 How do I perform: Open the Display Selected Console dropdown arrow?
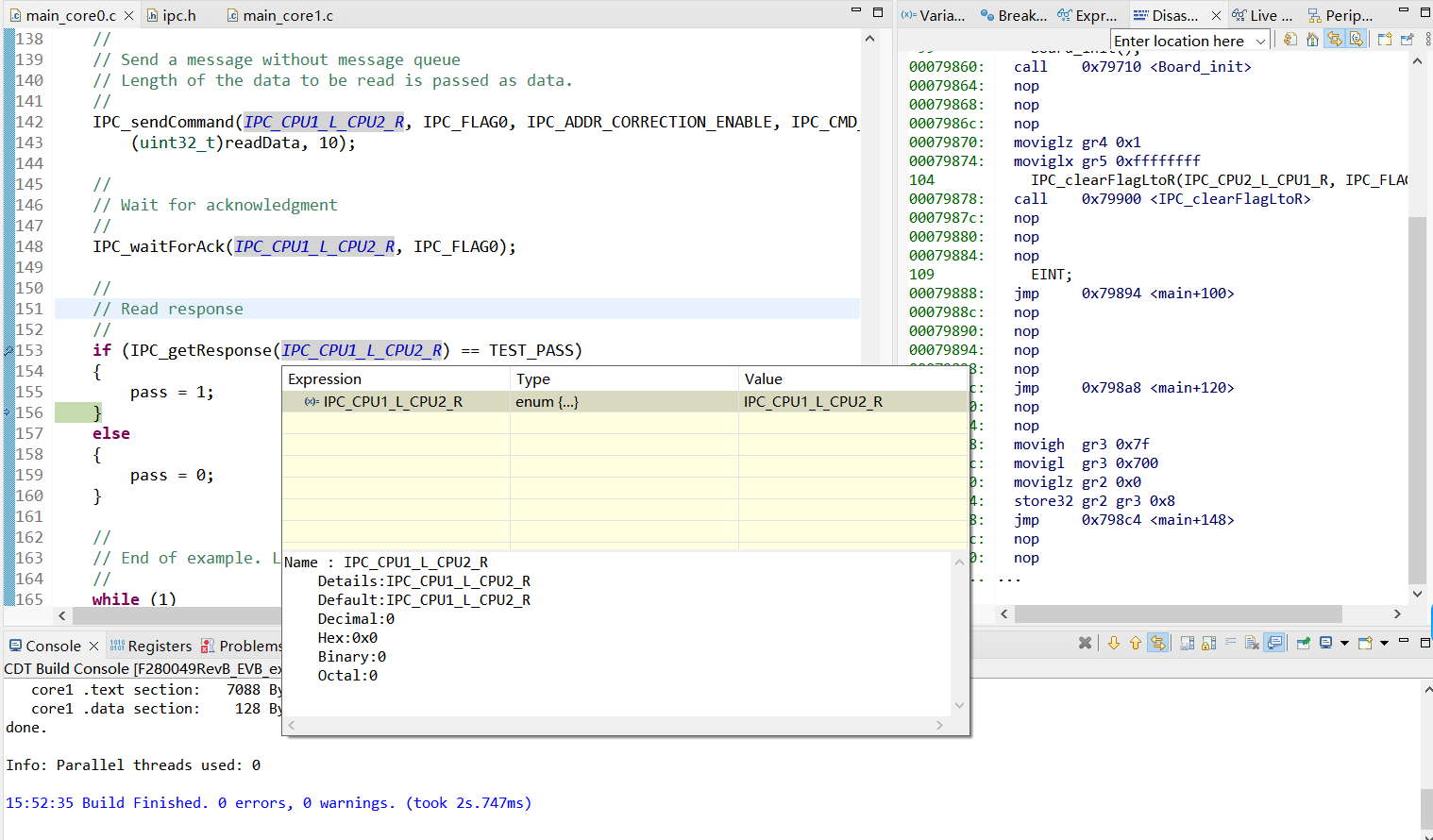tap(1344, 643)
